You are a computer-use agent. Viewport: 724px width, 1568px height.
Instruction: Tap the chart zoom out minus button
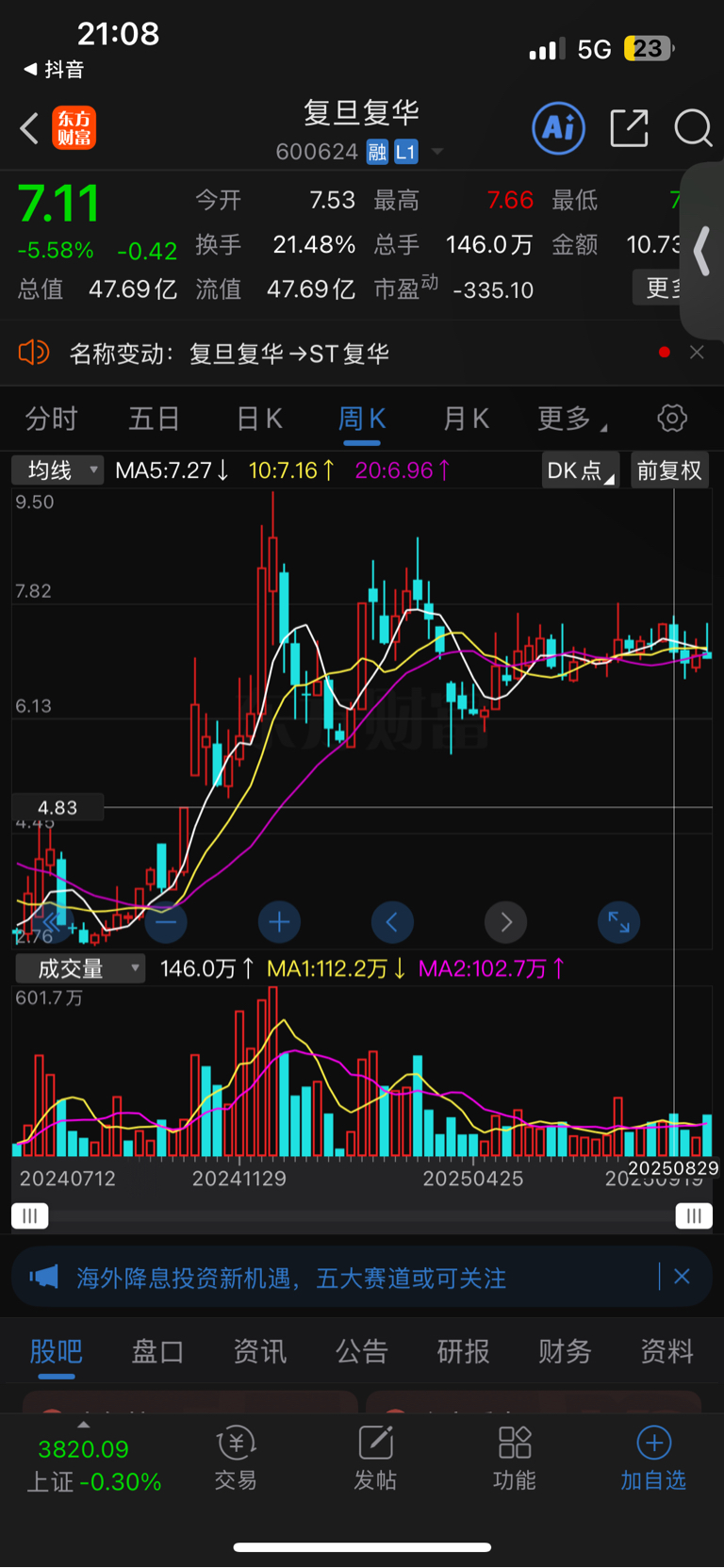pos(166,922)
